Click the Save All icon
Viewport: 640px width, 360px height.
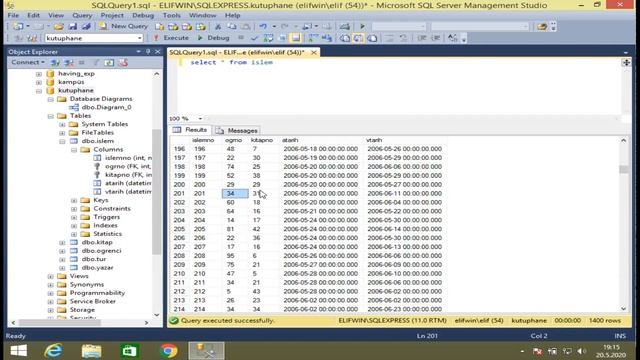pyautogui.click(x=86, y=27)
